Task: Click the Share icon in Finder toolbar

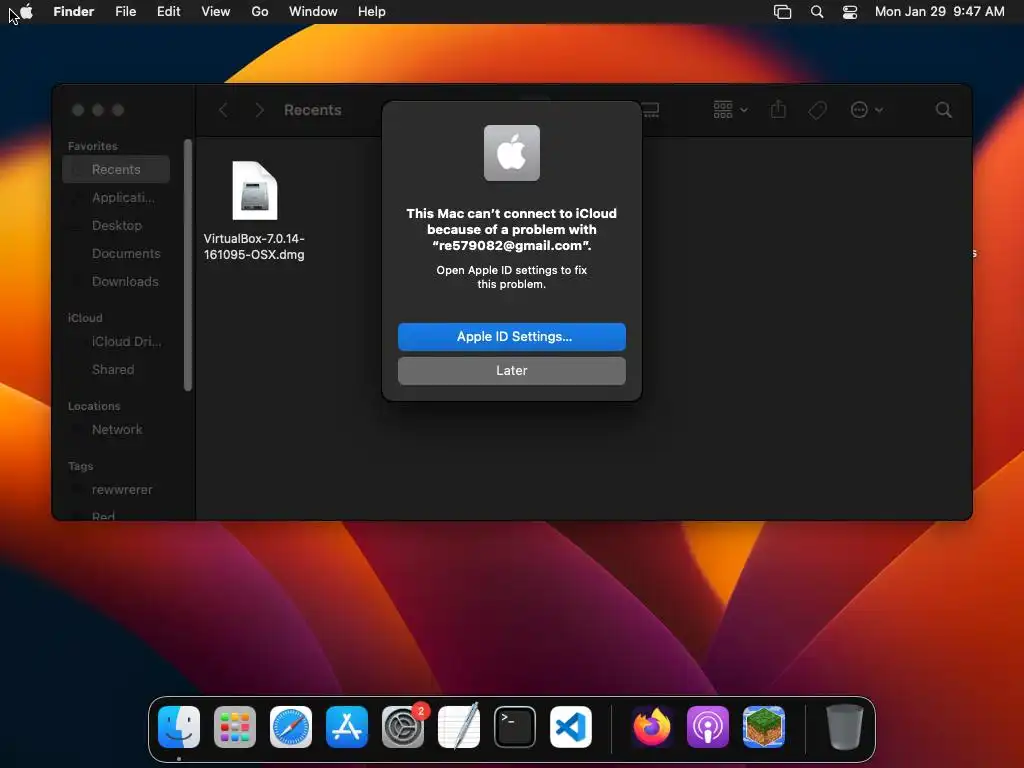Action: pyautogui.click(x=778, y=110)
